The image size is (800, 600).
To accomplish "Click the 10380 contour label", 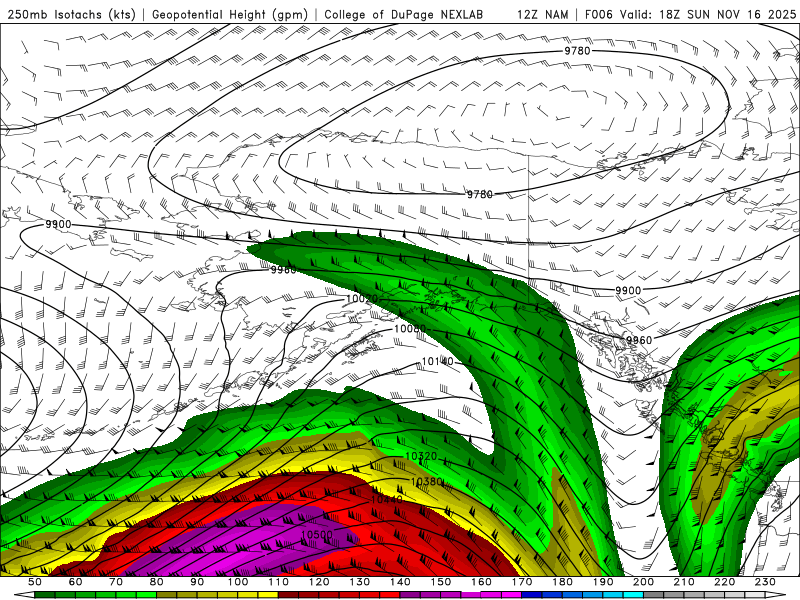I will tap(427, 482).
